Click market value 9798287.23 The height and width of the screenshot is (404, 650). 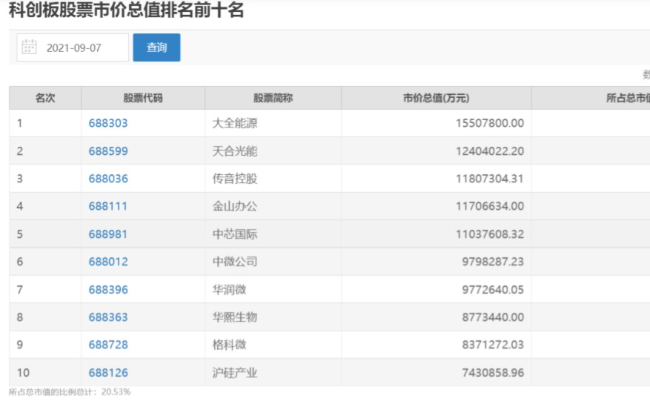pyautogui.click(x=493, y=261)
